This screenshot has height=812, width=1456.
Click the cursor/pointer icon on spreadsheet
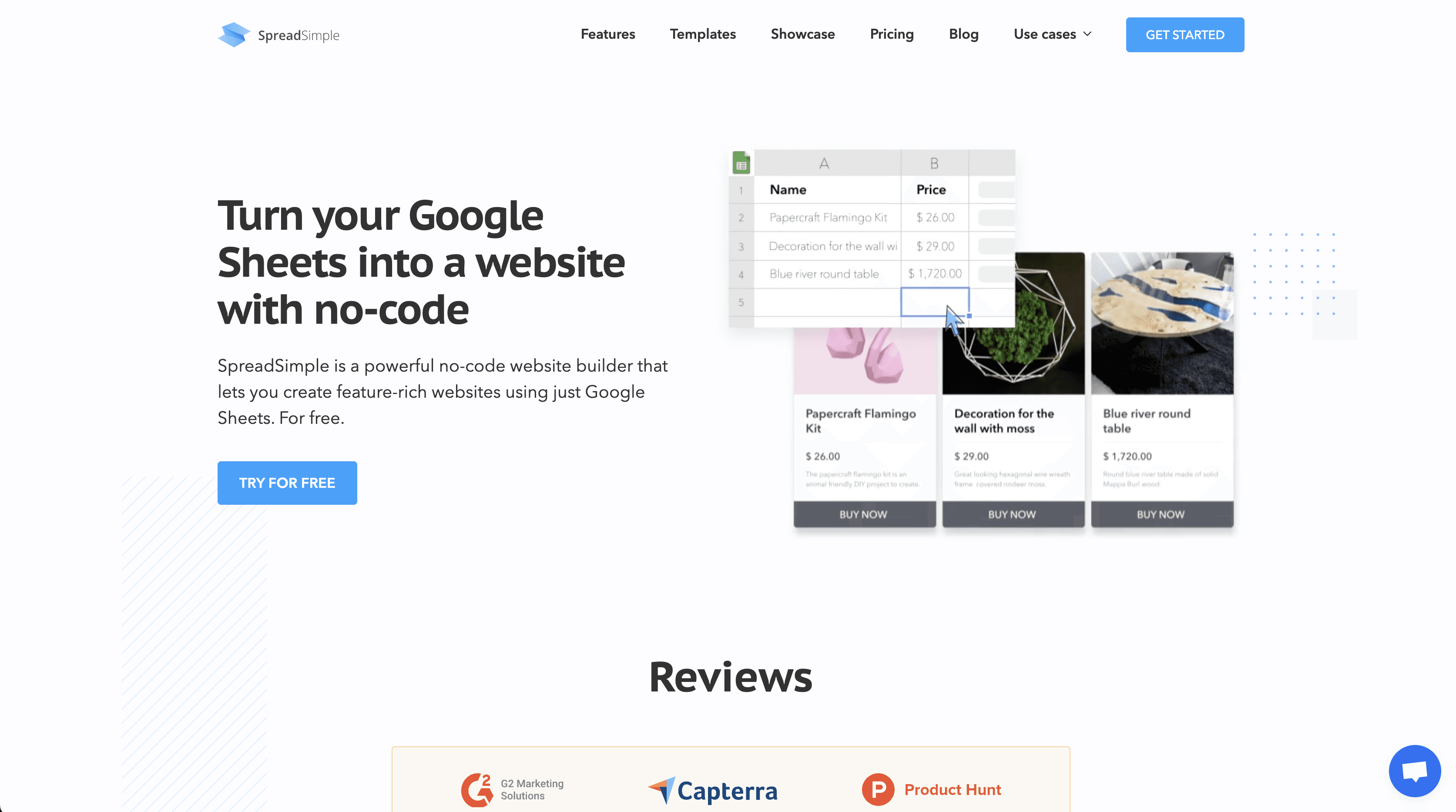(953, 316)
